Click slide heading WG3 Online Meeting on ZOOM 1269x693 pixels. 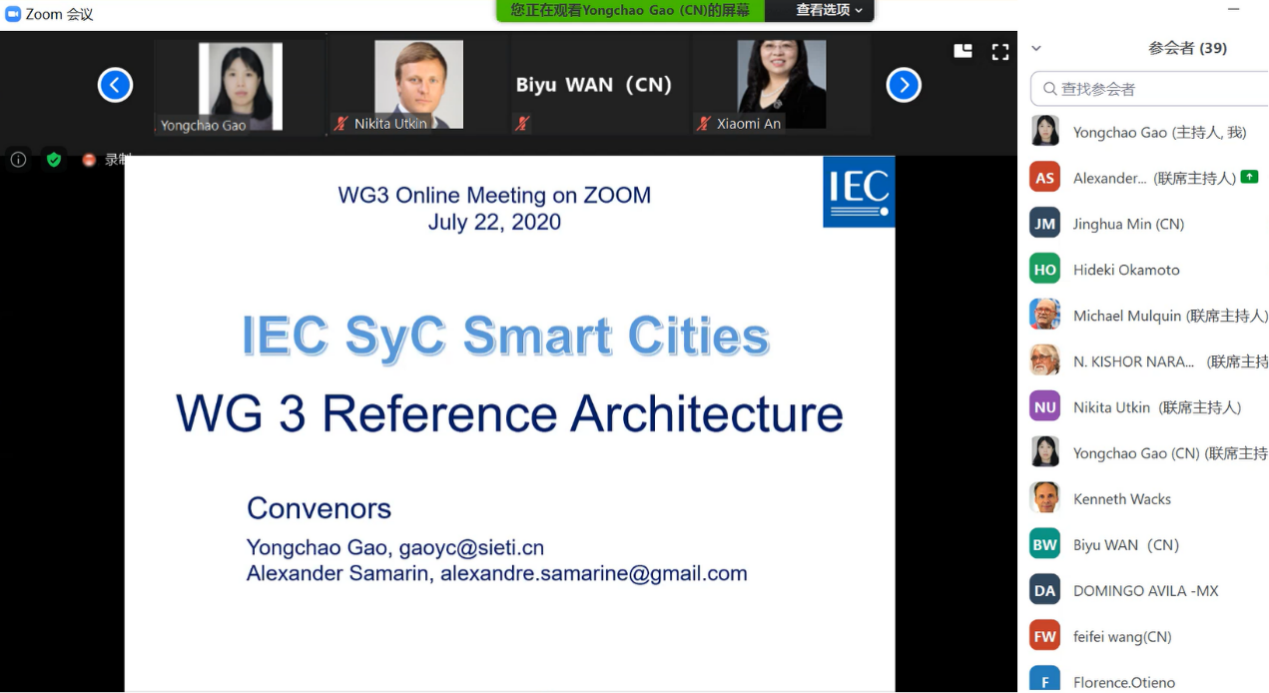point(494,195)
